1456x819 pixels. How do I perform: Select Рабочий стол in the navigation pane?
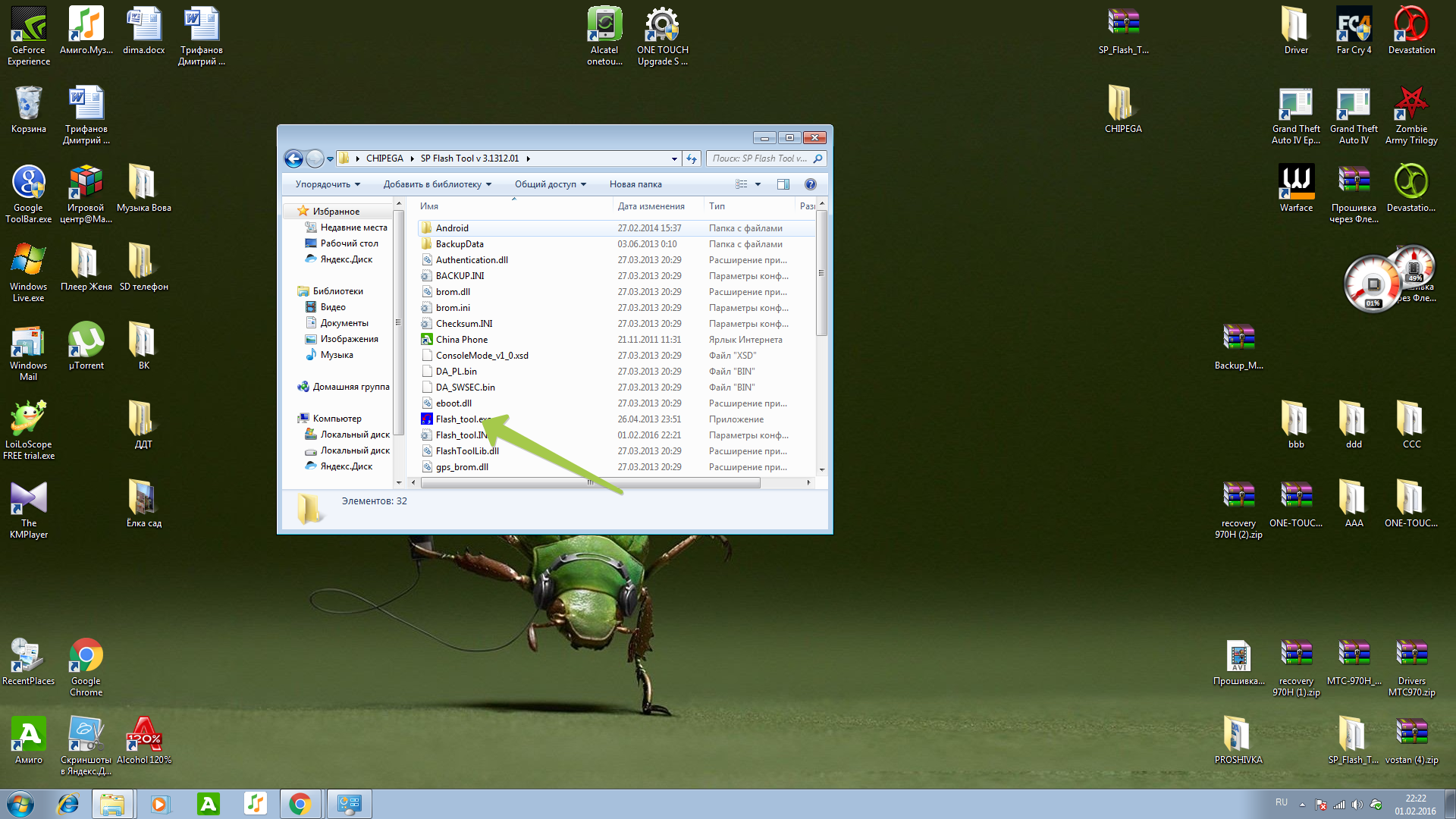(x=349, y=243)
